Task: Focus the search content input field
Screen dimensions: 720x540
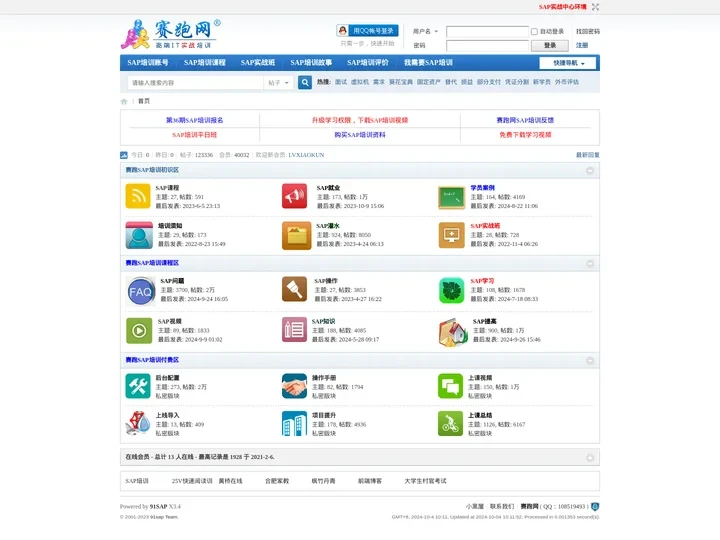Action: pos(195,83)
